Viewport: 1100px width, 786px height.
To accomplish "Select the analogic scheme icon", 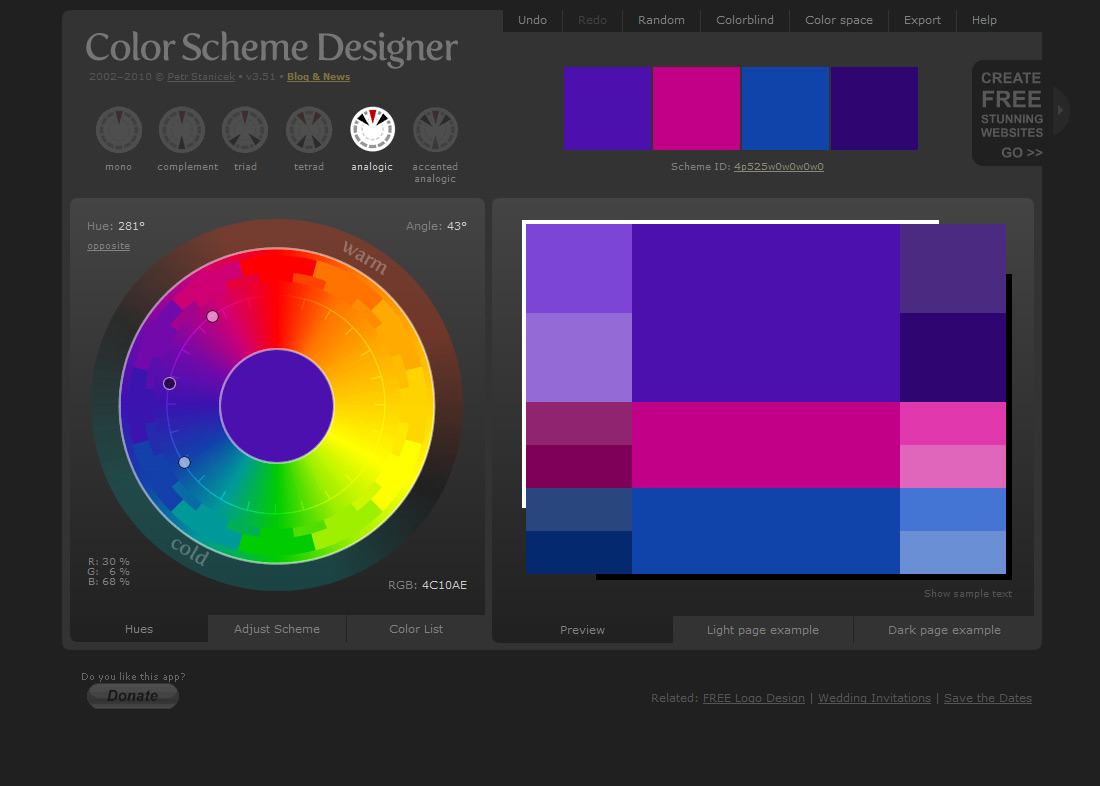I will coord(372,130).
